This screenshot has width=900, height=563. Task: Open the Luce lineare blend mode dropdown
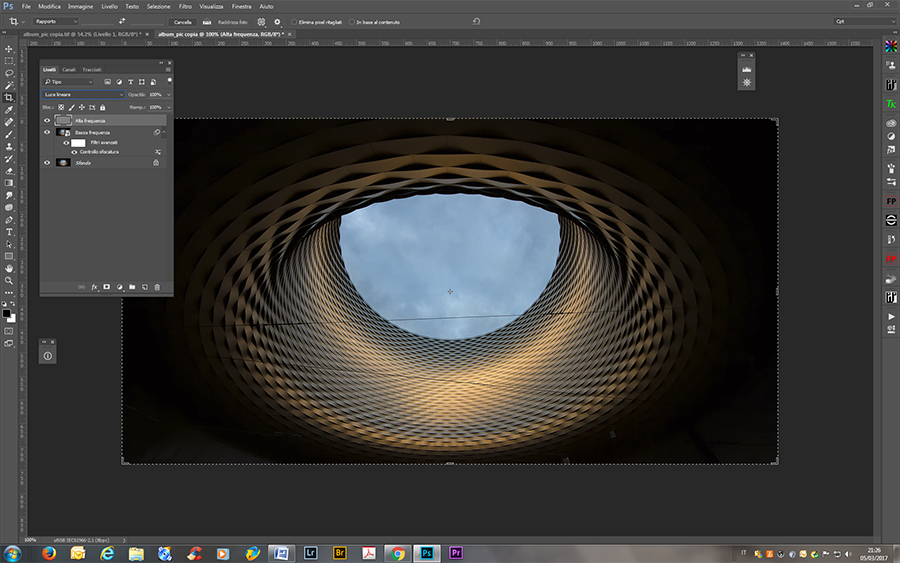[84, 94]
